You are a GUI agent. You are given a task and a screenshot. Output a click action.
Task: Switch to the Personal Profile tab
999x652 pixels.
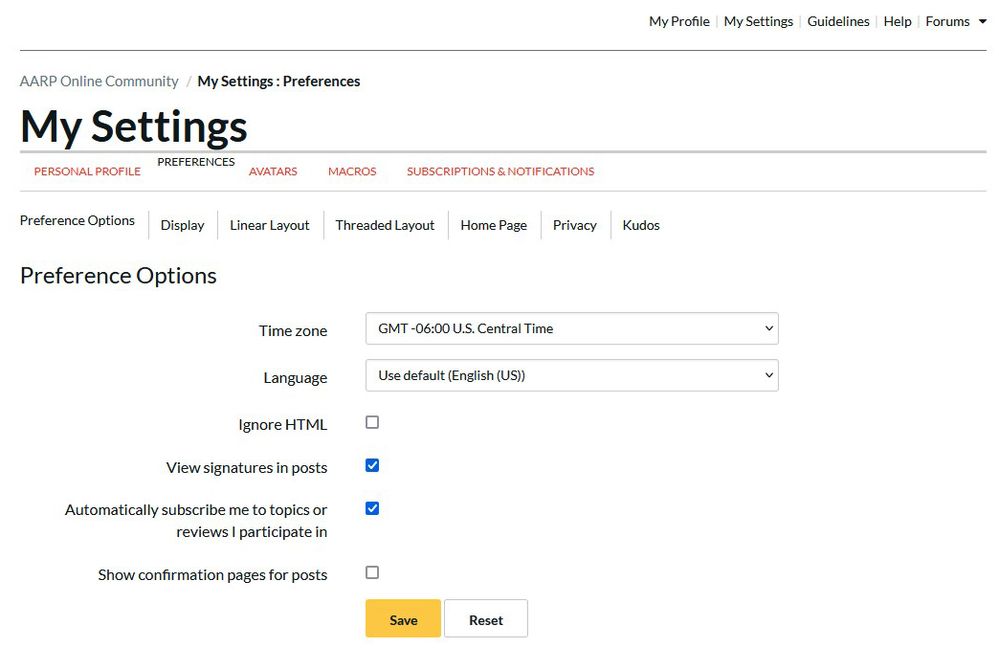click(87, 171)
